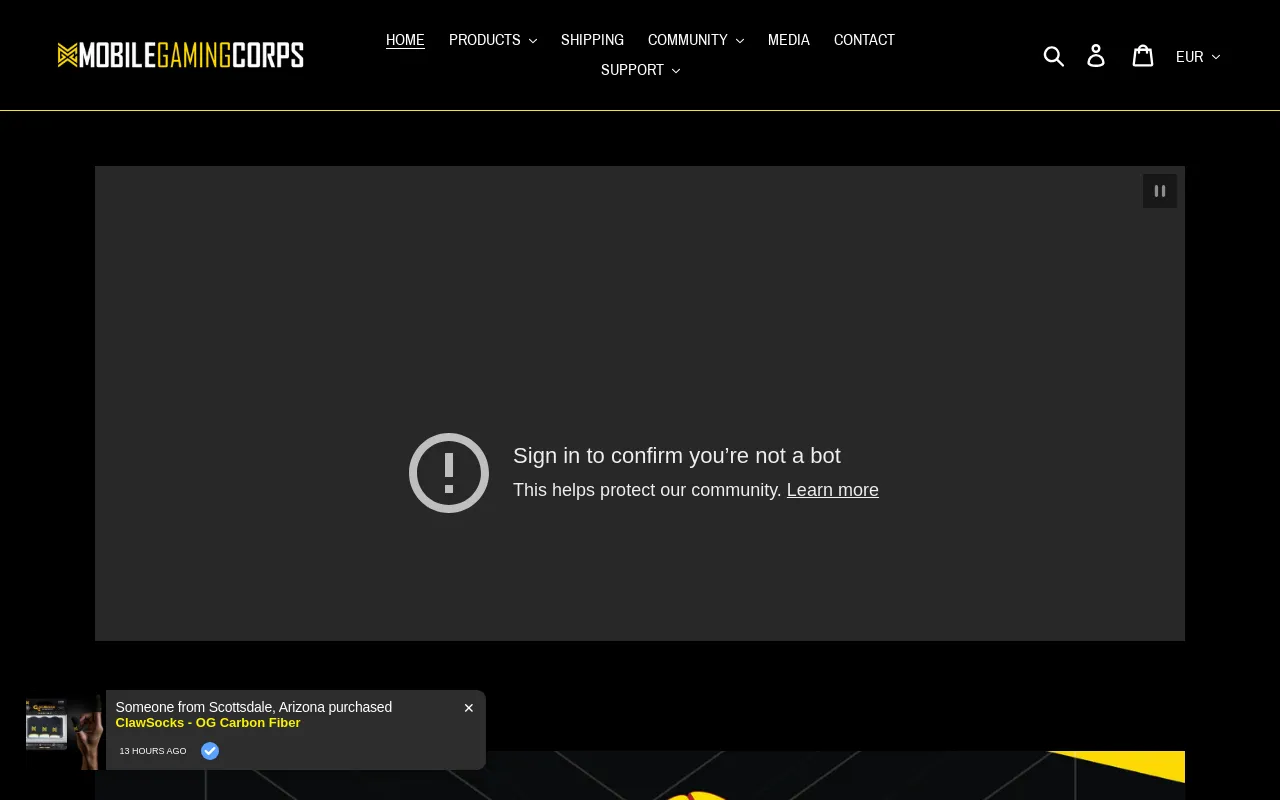
Task: Open the PRODUCTS dropdown menu
Action: [x=493, y=40]
